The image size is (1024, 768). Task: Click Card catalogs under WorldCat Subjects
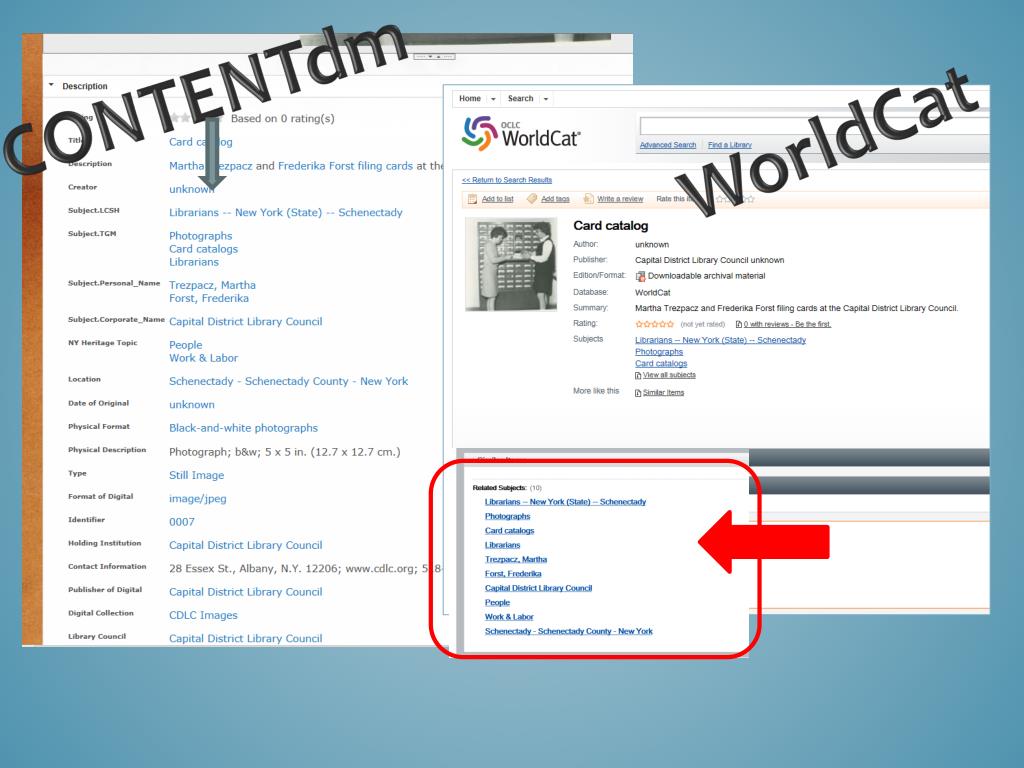[661, 364]
